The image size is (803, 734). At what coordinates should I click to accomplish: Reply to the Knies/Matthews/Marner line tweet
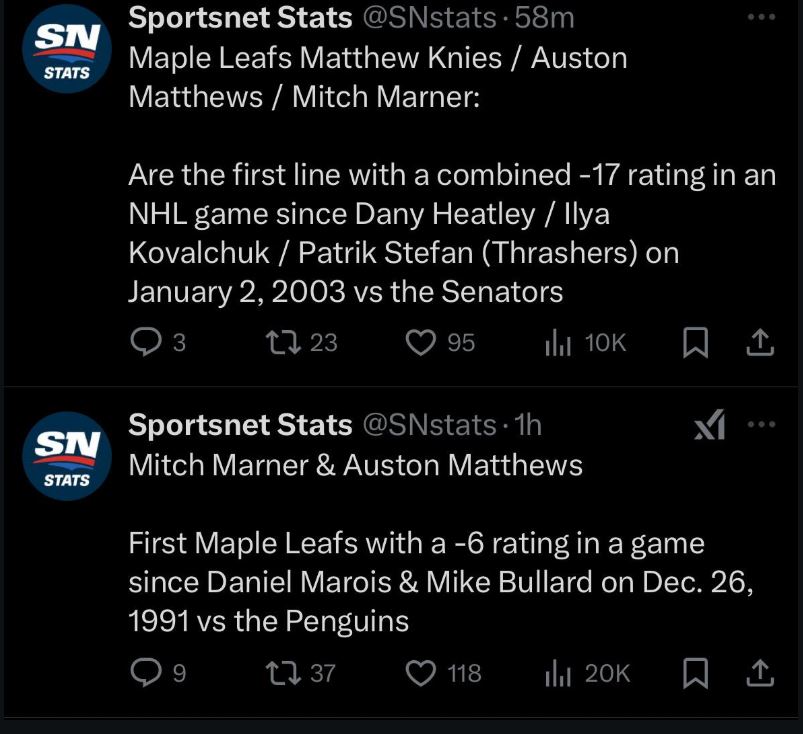146,343
